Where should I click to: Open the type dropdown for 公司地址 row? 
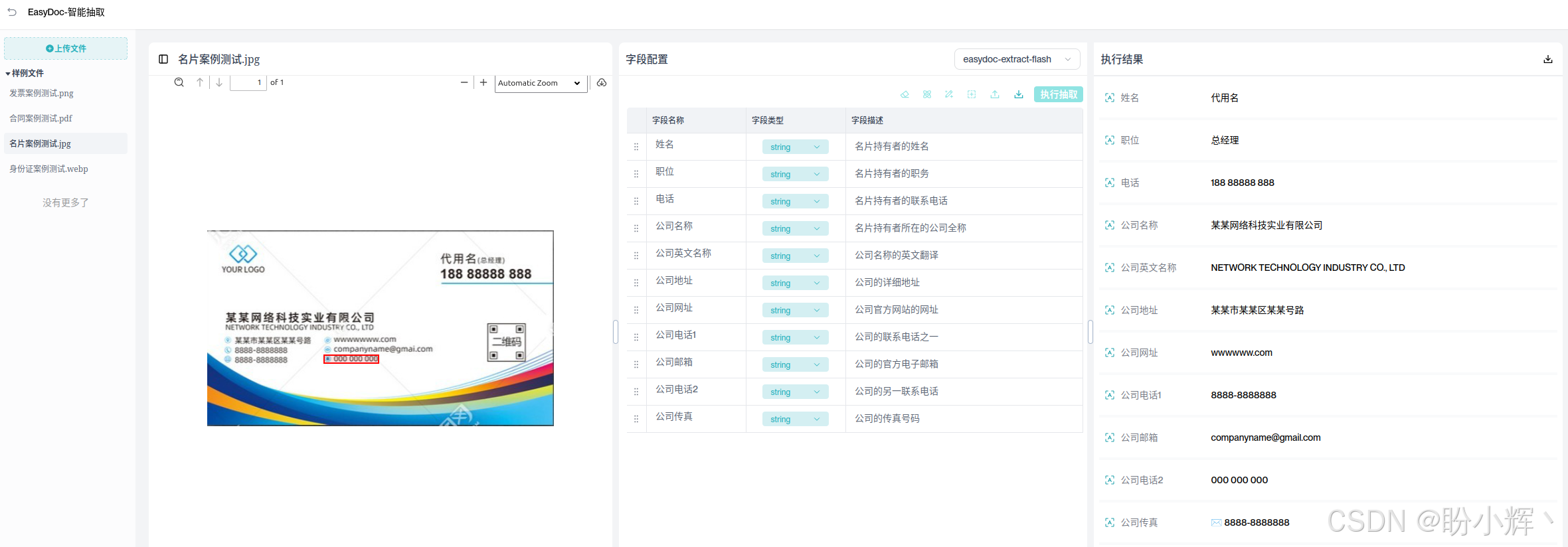tap(795, 283)
